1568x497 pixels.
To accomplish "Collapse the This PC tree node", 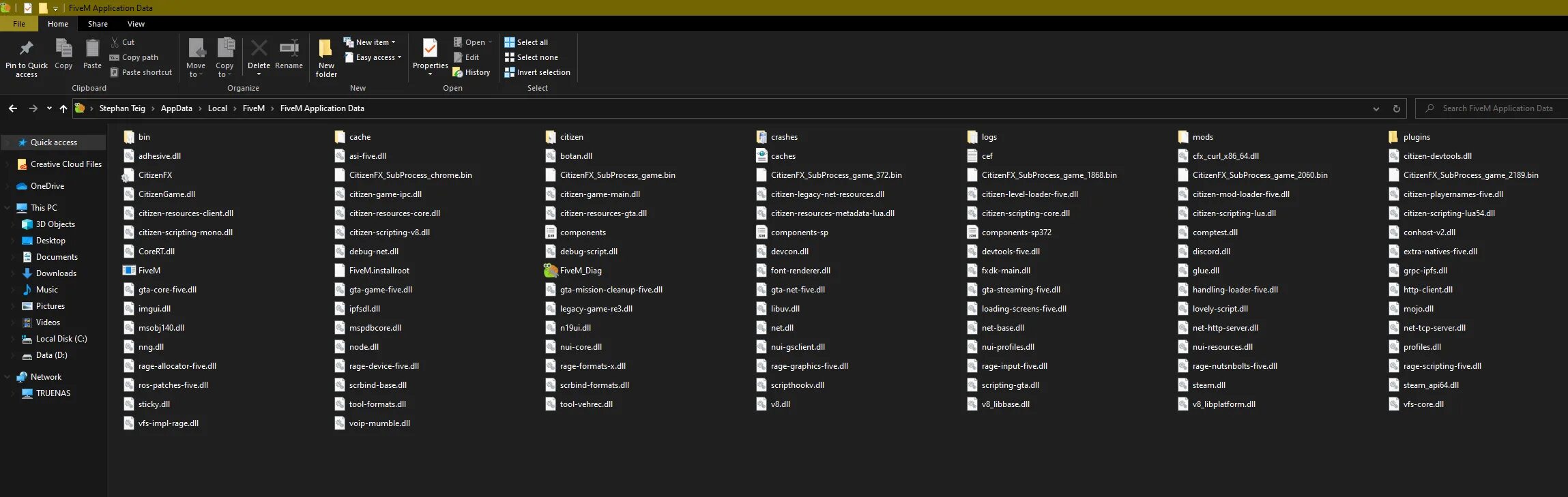I will 8,208.
